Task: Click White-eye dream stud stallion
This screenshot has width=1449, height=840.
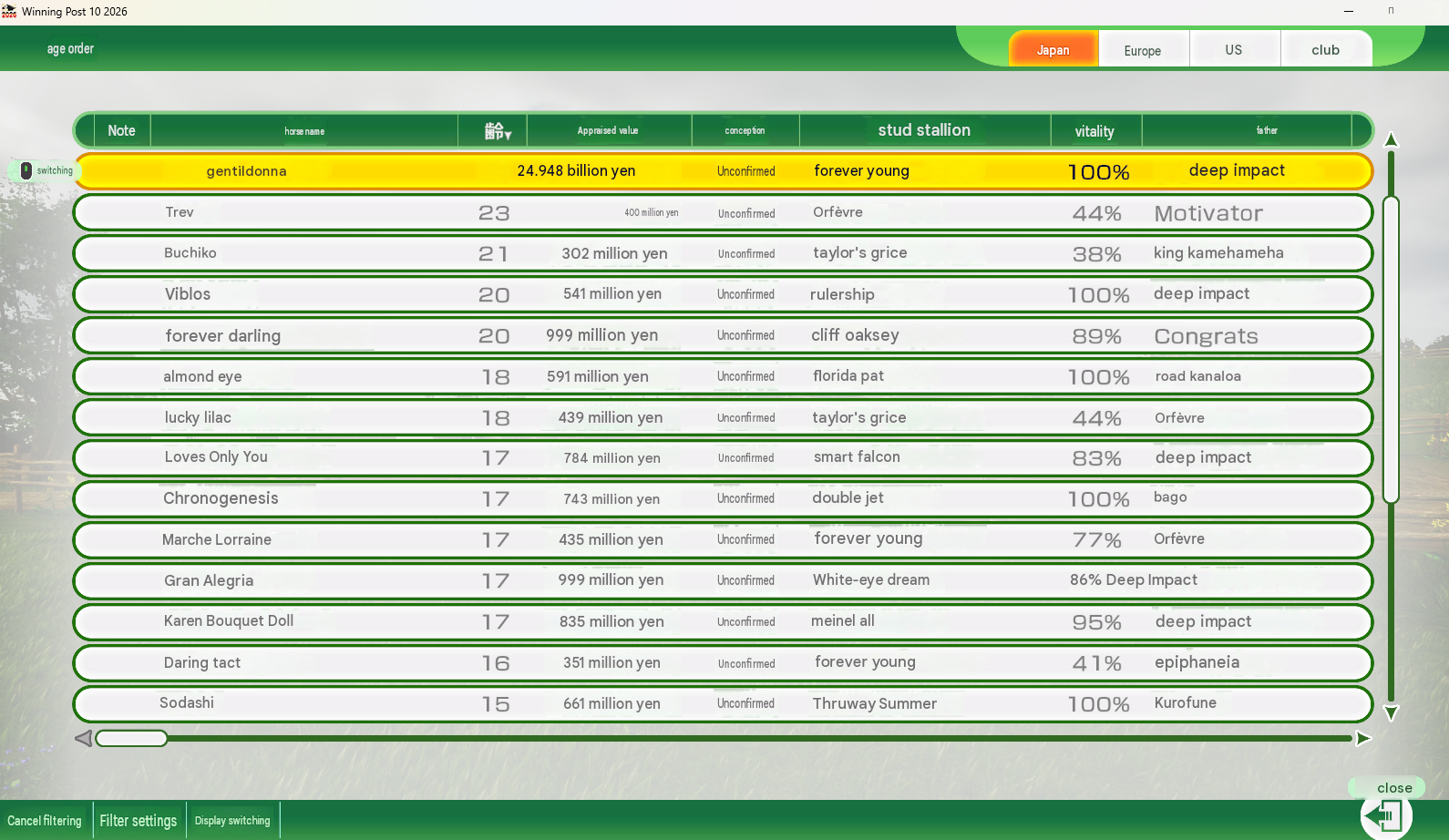Action: point(871,580)
